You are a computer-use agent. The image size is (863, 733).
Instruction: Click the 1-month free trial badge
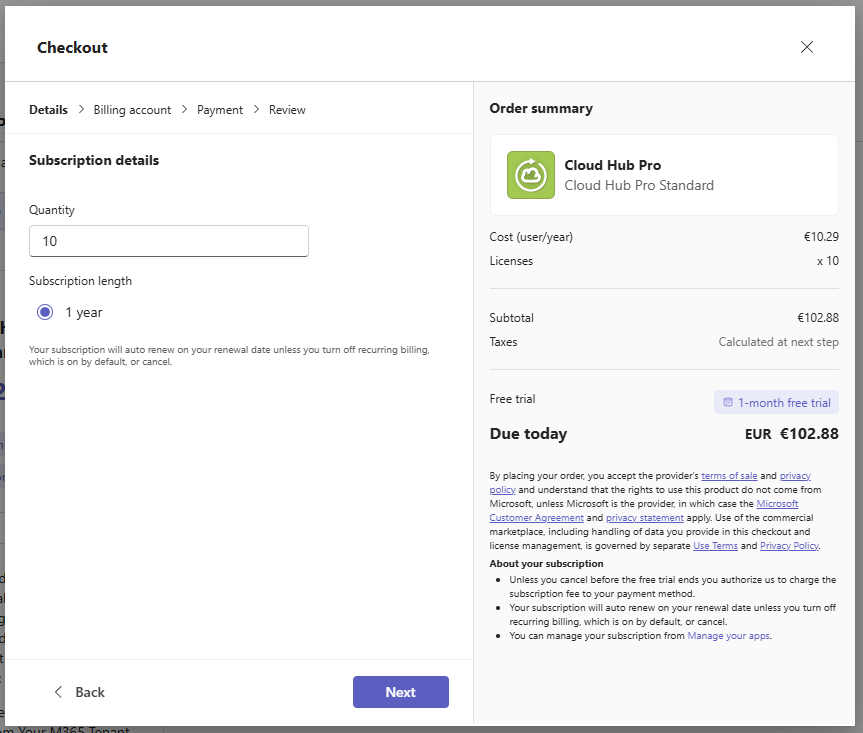[x=776, y=402]
